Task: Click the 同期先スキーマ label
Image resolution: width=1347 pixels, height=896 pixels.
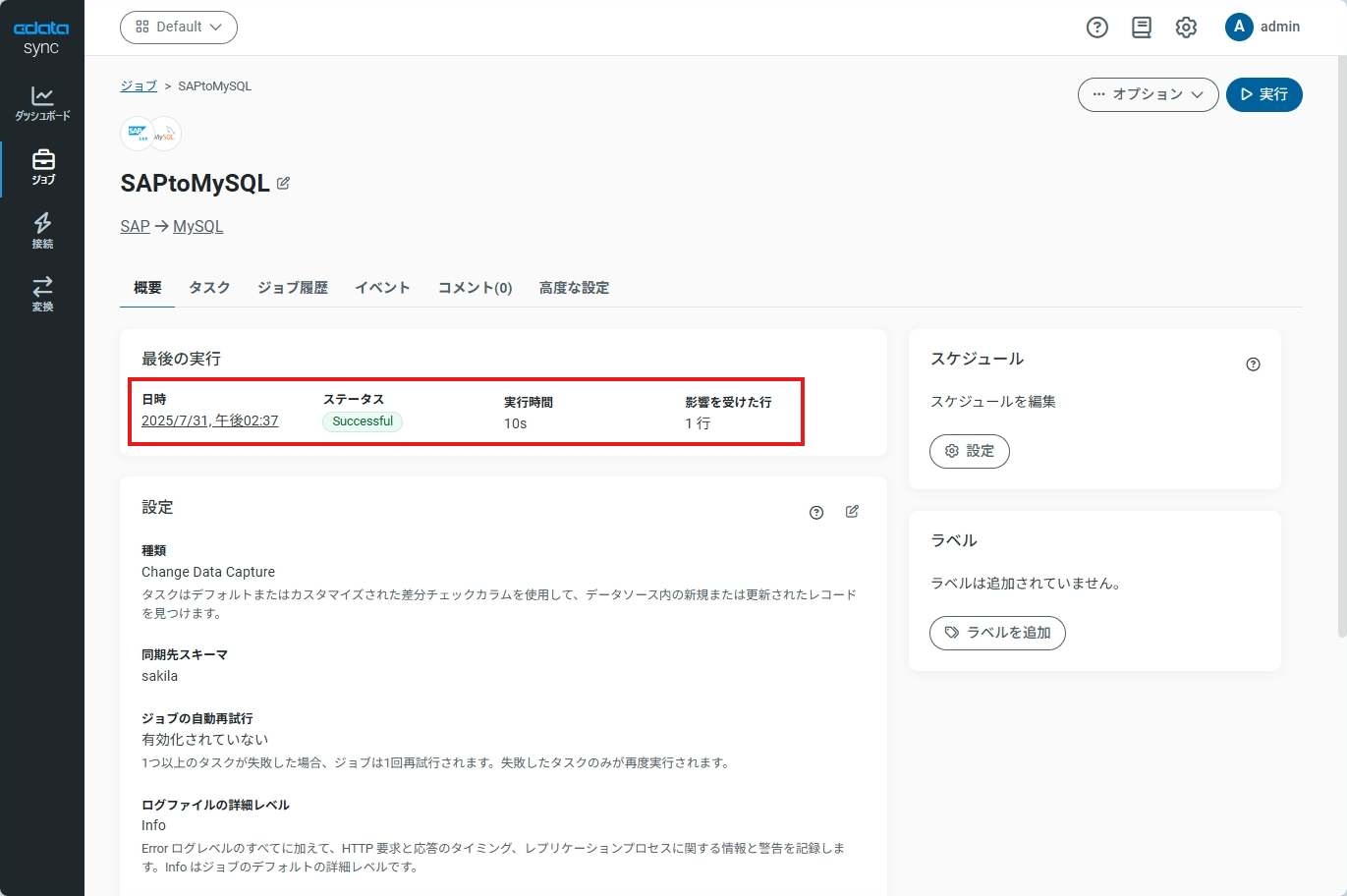Action: coord(185,654)
